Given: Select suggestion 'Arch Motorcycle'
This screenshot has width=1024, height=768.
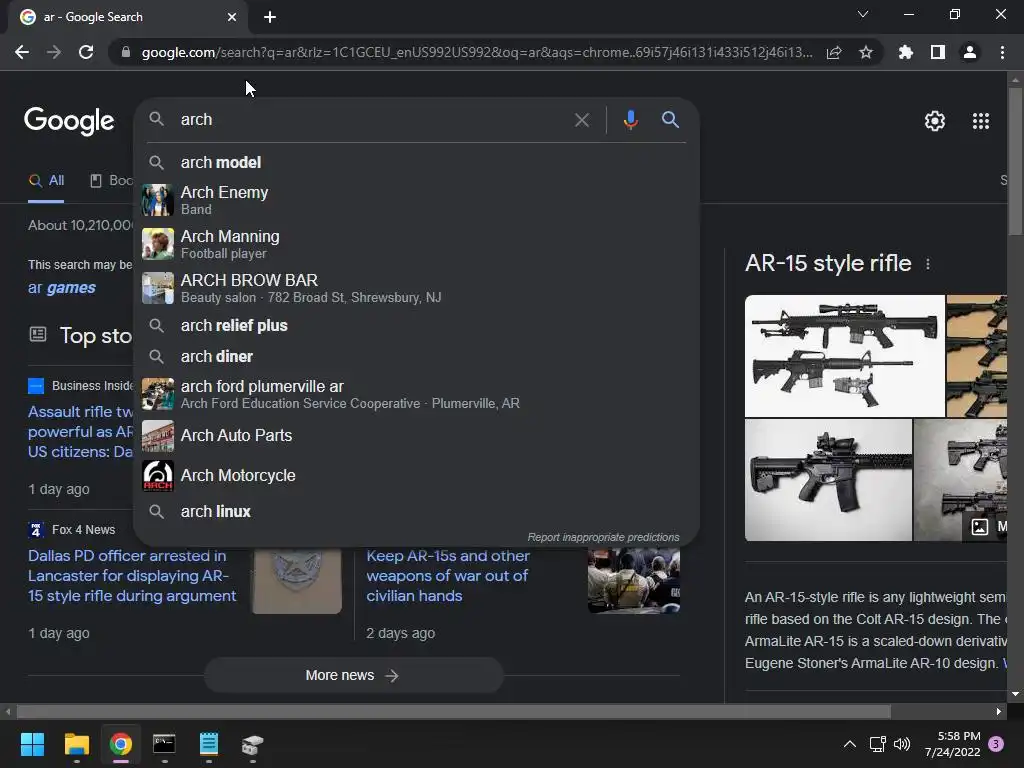Looking at the screenshot, I should pyautogui.click(x=417, y=475).
